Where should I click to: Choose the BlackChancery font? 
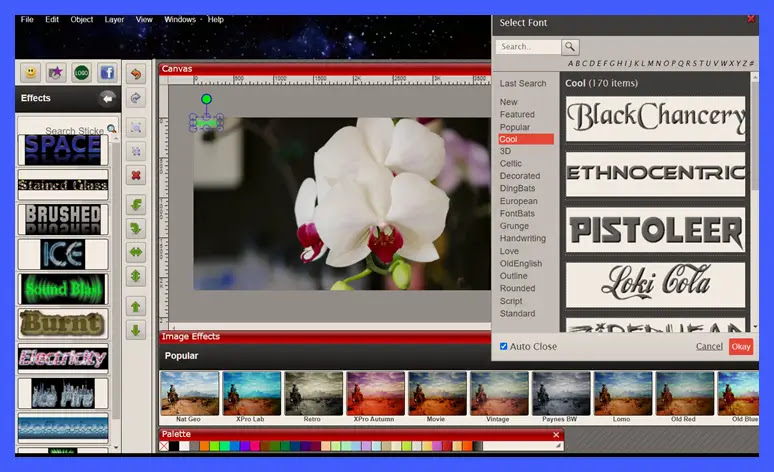pyautogui.click(x=655, y=118)
